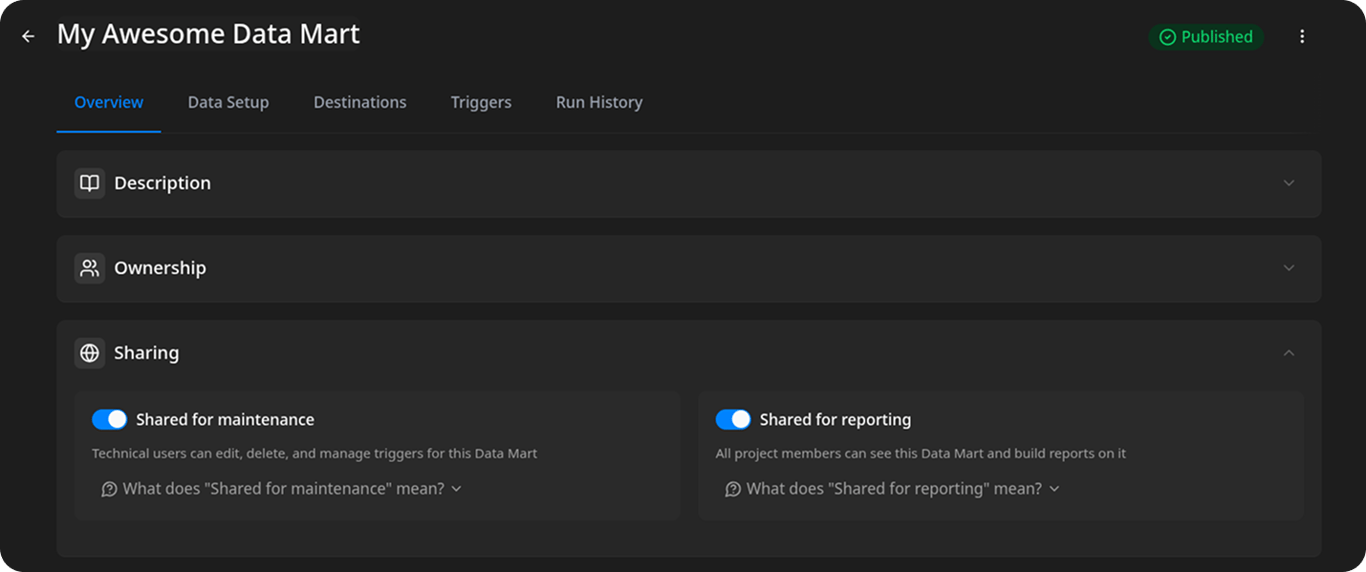Disable the Shared for maintenance toggle
Viewport: 1366px width, 572px height.
[x=110, y=419]
